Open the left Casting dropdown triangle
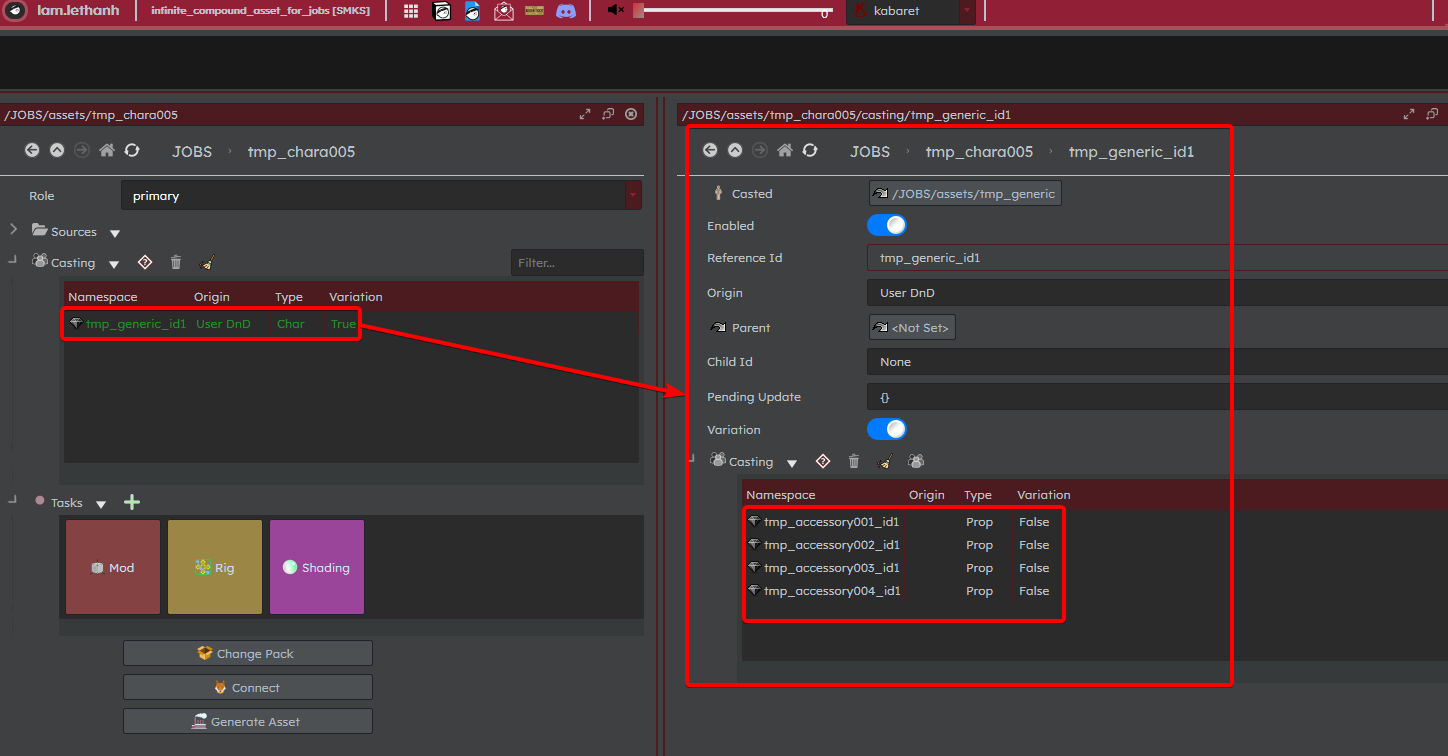The width and height of the screenshot is (1448, 756). point(114,264)
